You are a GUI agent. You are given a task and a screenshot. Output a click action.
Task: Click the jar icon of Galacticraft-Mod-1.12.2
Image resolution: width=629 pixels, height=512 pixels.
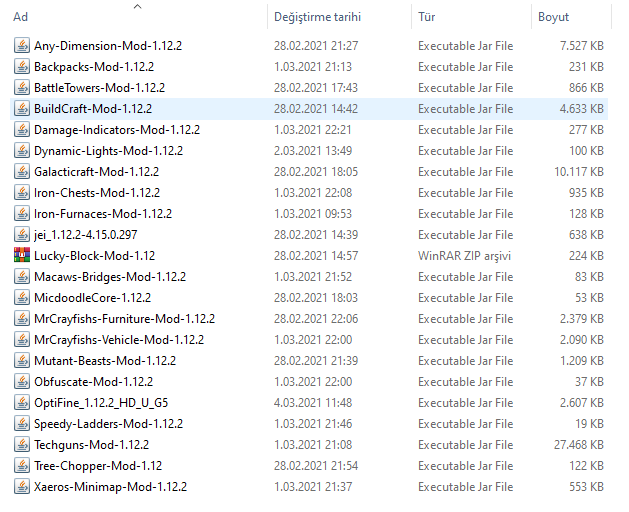pos(22,171)
